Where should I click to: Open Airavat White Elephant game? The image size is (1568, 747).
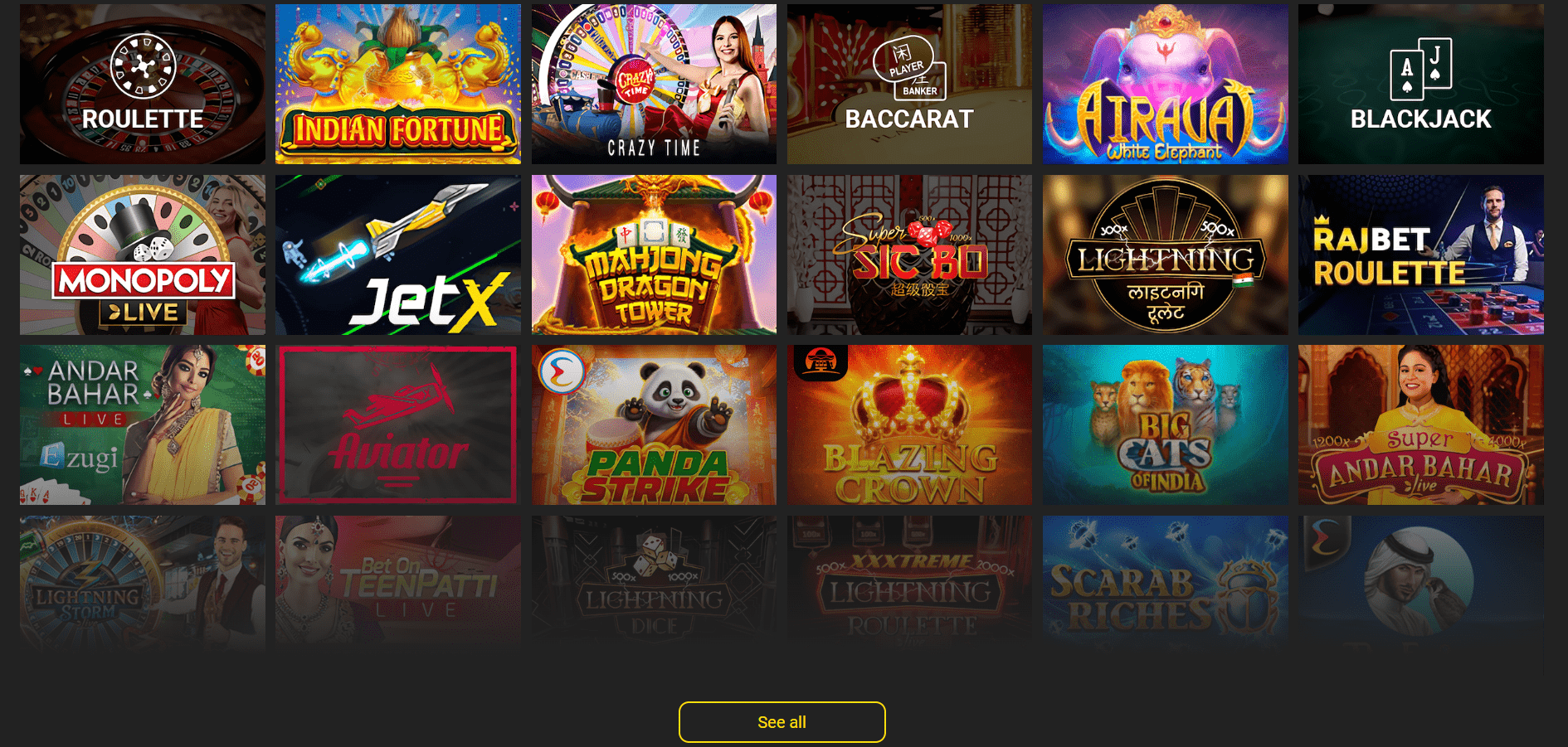[1166, 84]
